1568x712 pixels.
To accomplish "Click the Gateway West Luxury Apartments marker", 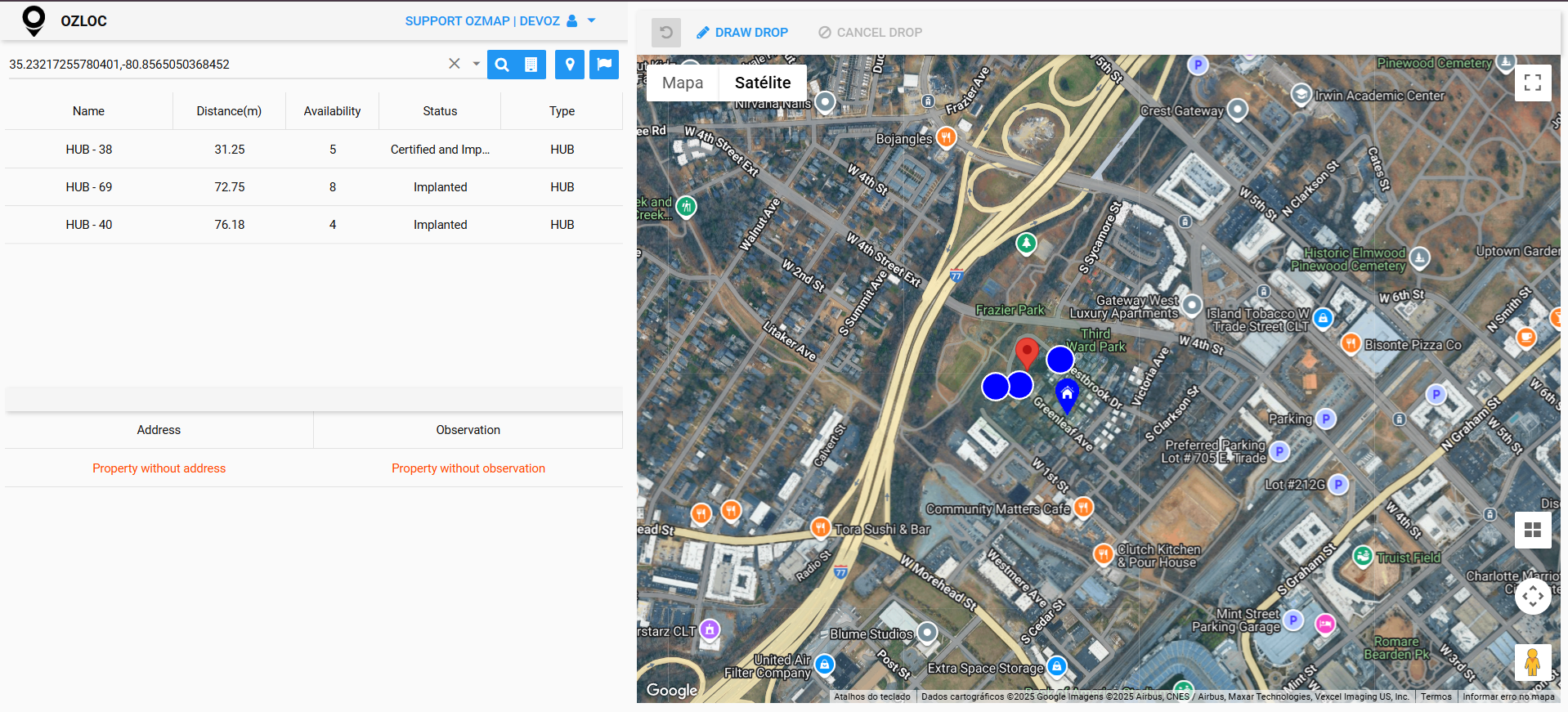I will tap(1192, 306).
